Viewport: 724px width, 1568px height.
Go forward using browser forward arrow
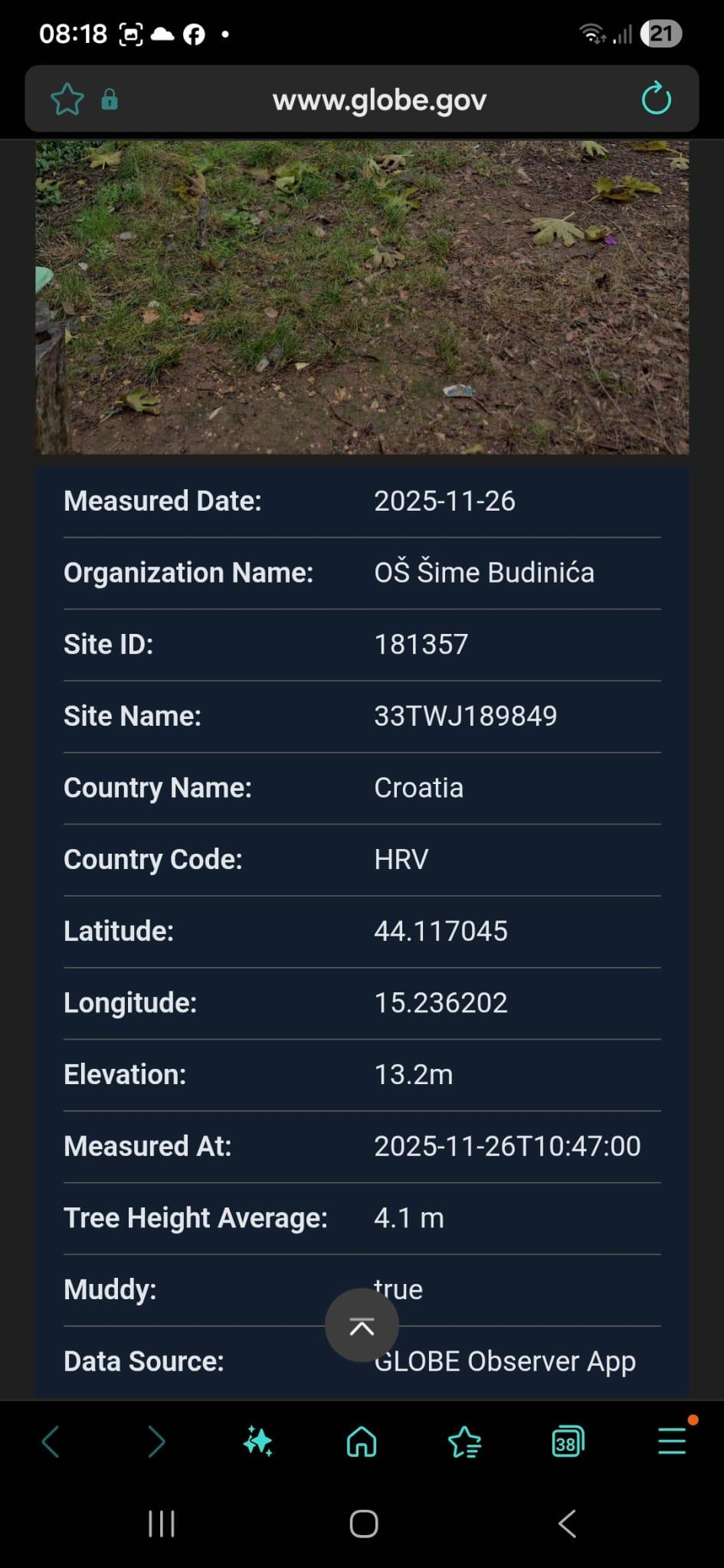[156, 1442]
